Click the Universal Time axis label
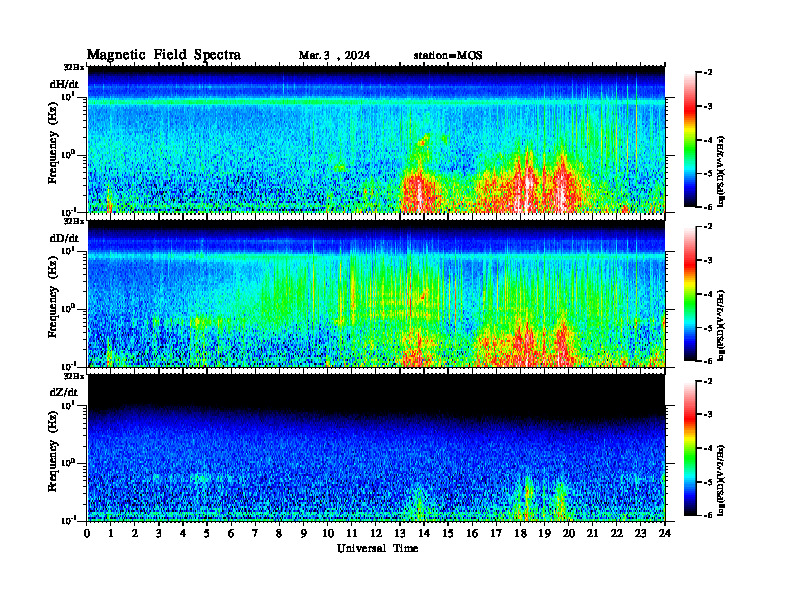 click(377, 548)
